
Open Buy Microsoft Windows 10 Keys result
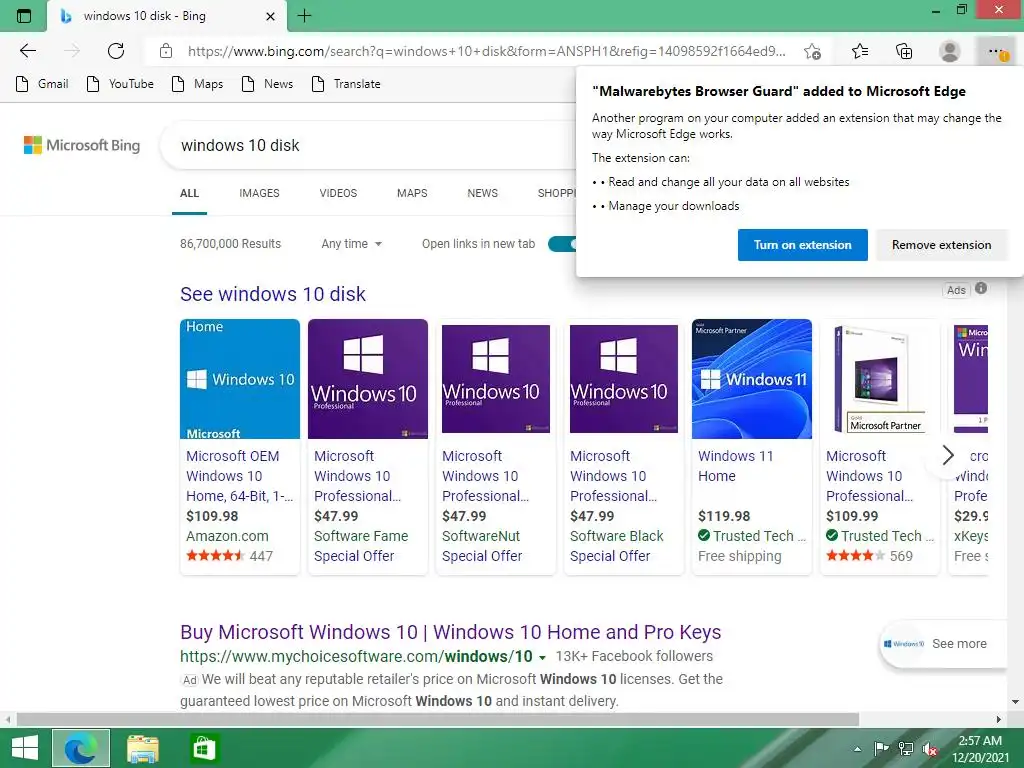coord(451,632)
